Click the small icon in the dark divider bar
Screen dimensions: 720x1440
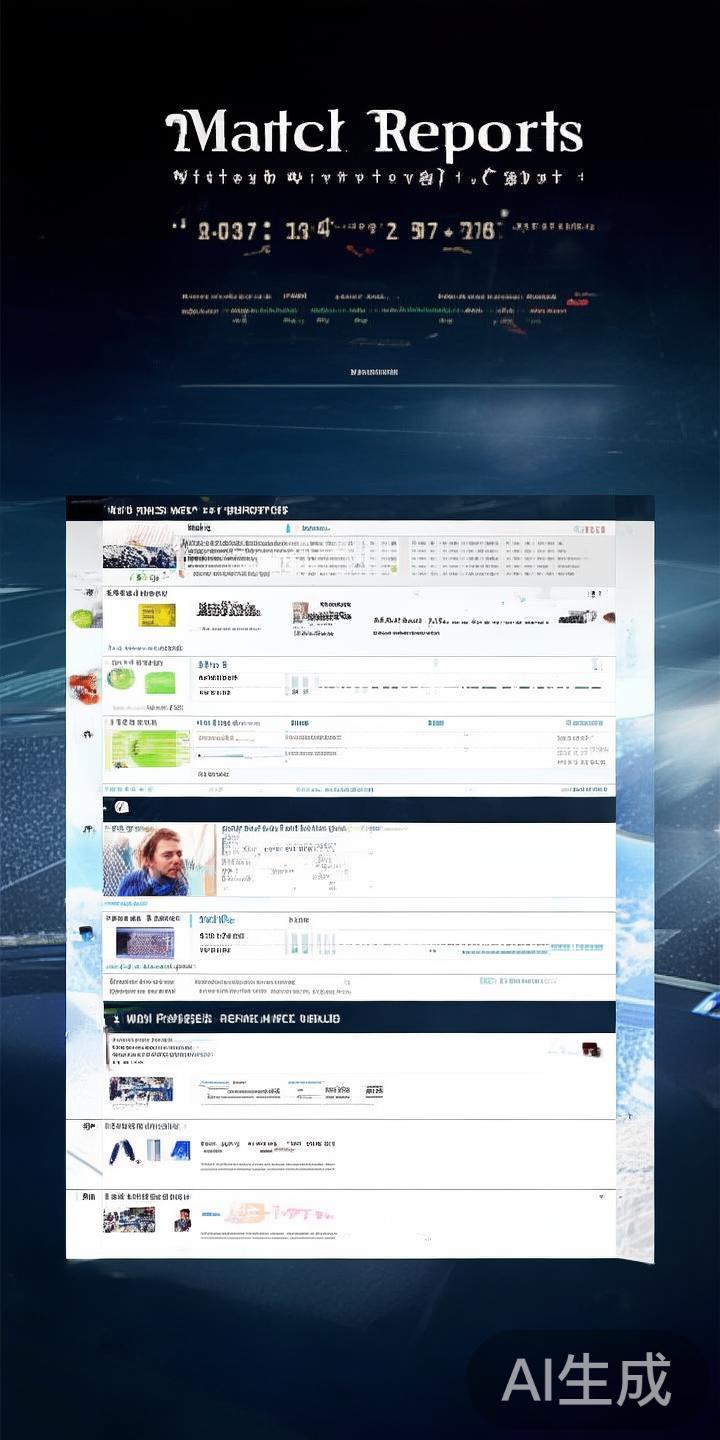[121, 807]
